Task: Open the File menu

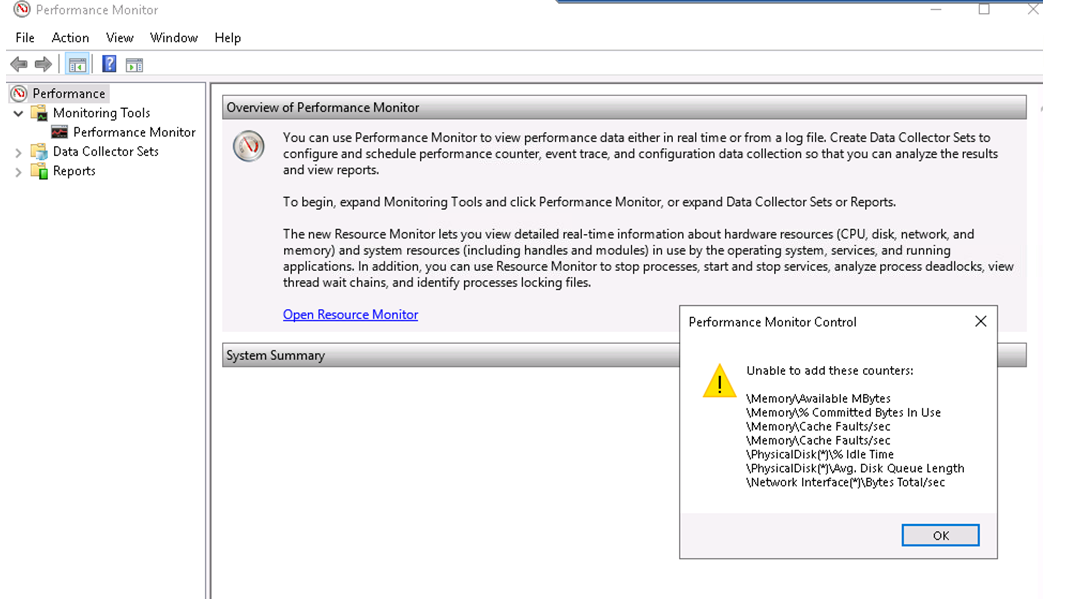Action: click(x=25, y=37)
